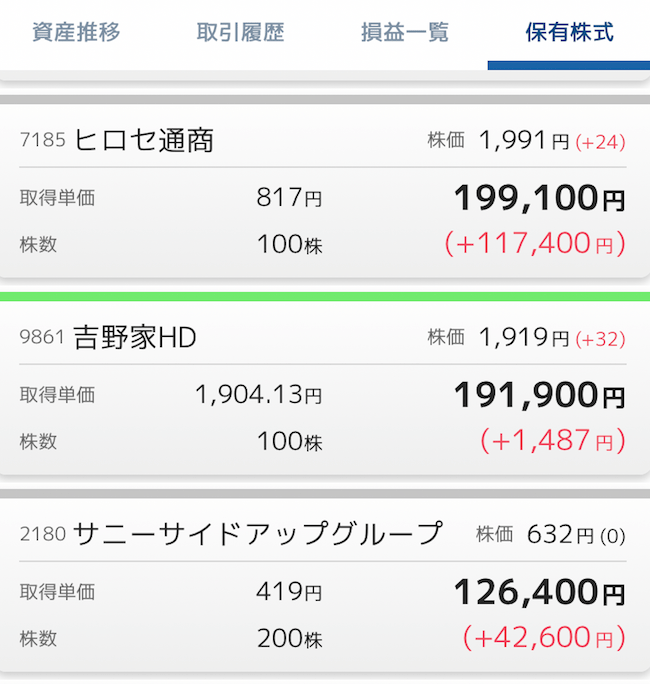Tap the green bar above 吉野家HD
Screen dimensions: 650x684
click(325, 297)
